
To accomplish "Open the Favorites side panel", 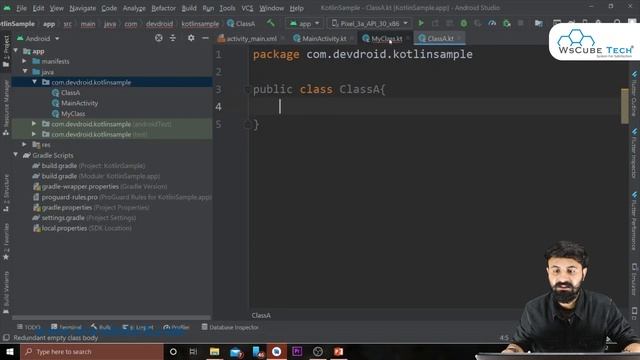I will (6, 242).
